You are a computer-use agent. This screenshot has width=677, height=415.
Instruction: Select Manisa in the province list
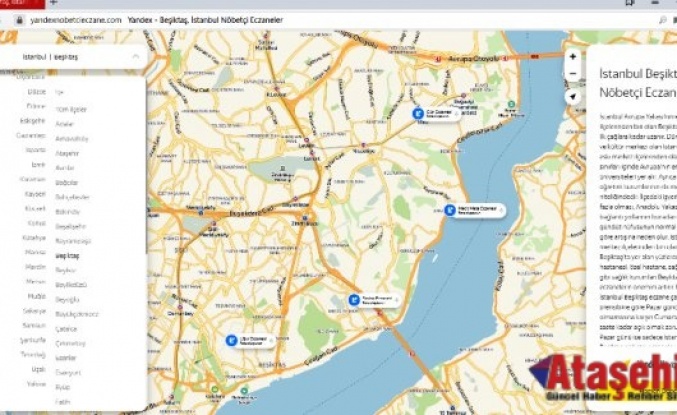click(35, 252)
